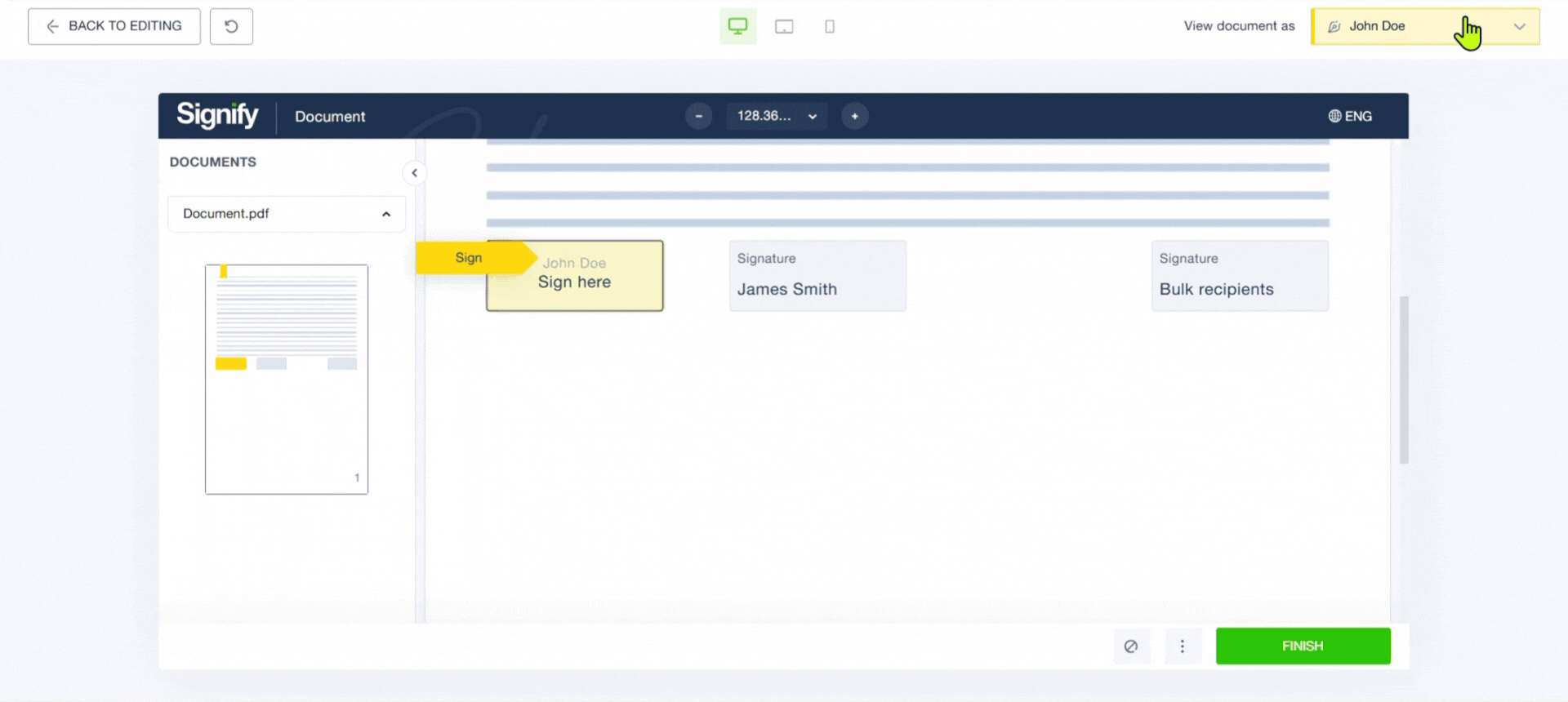The height and width of the screenshot is (702, 1568).
Task: Click the DOCUMENTS sidebar heading
Action: tap(213, 162)
